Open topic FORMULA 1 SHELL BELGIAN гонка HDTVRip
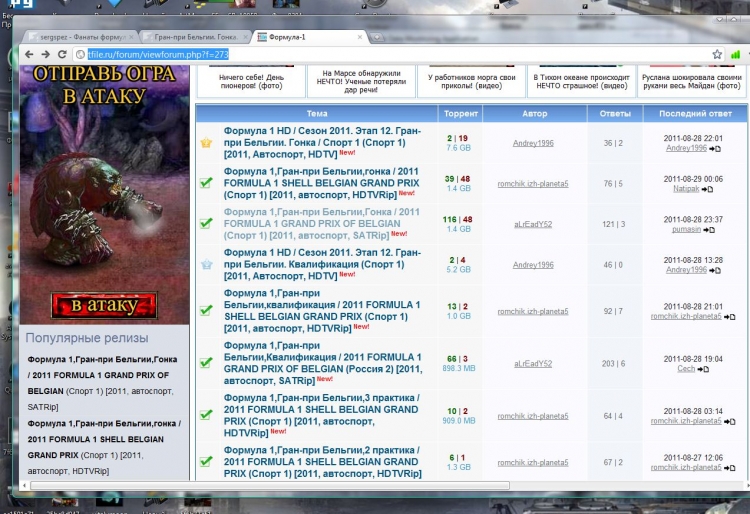Image resolution: width=750 pixels, height=514 pixels. tap(321, 183)
